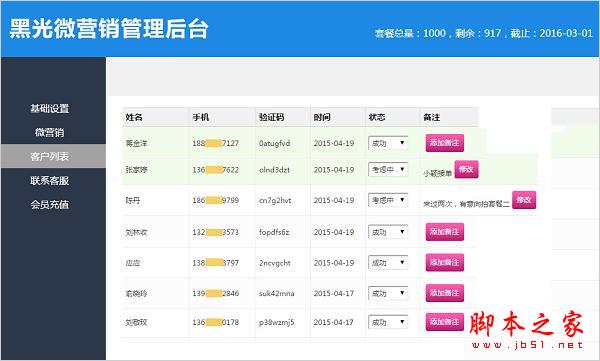Viewport: 600px width, 361px height.
Task: Open status dropdown for phone ending 3797
Action: pos(388,263)
